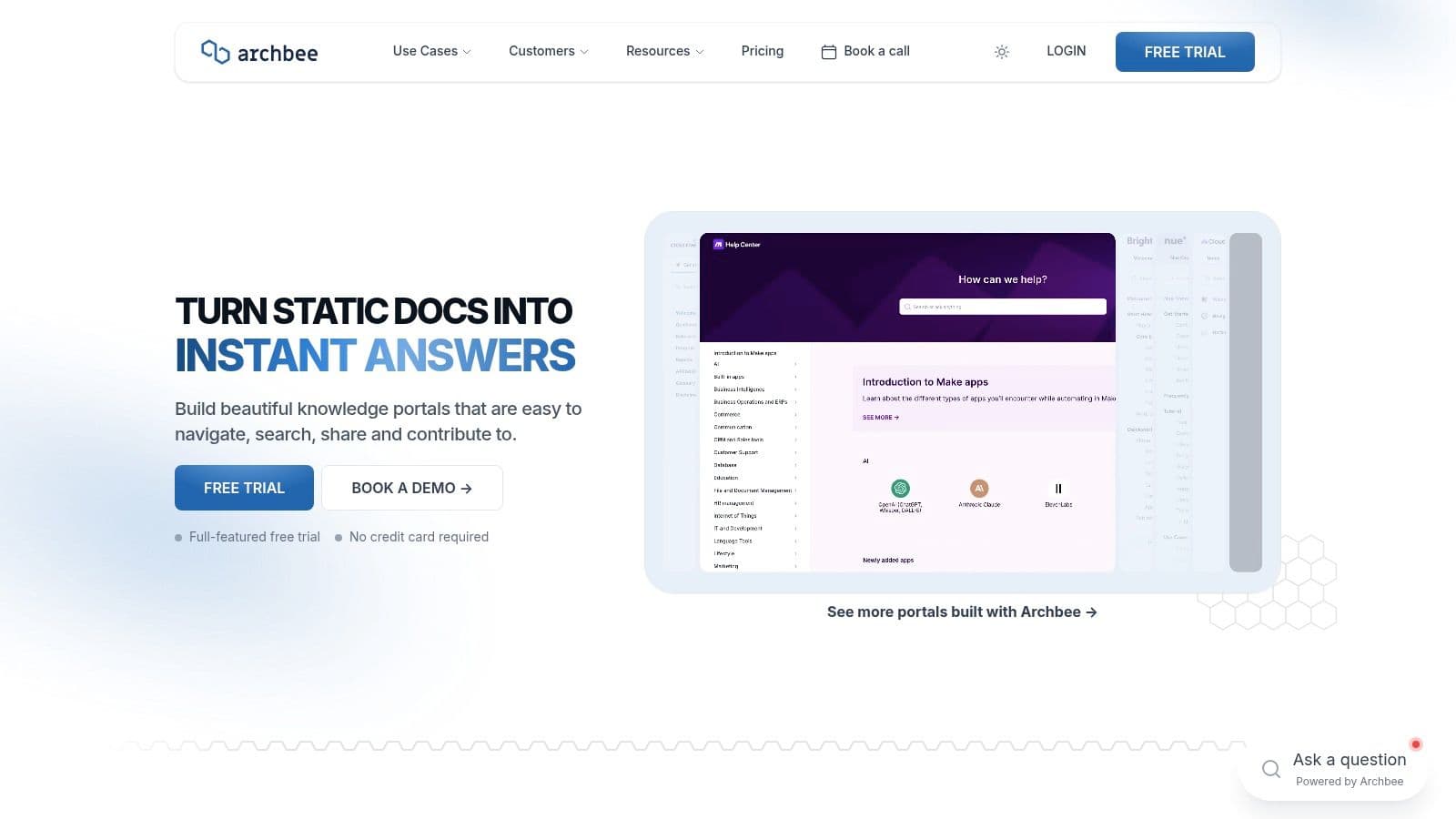The height and width of the screenshot is (819, 1456).
Task: Expand Business Operations and ERPs category
Action: point(755,401)
